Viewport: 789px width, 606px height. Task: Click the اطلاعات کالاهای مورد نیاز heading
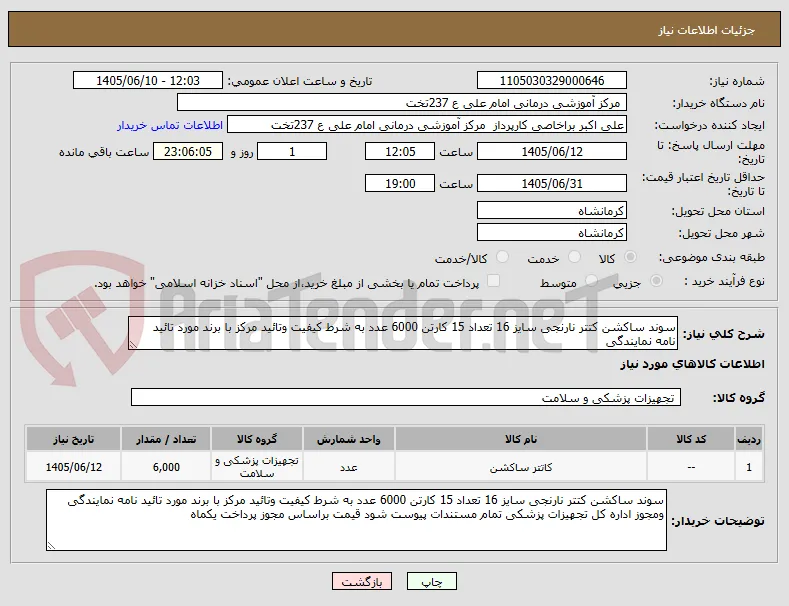tap(692, 364)
